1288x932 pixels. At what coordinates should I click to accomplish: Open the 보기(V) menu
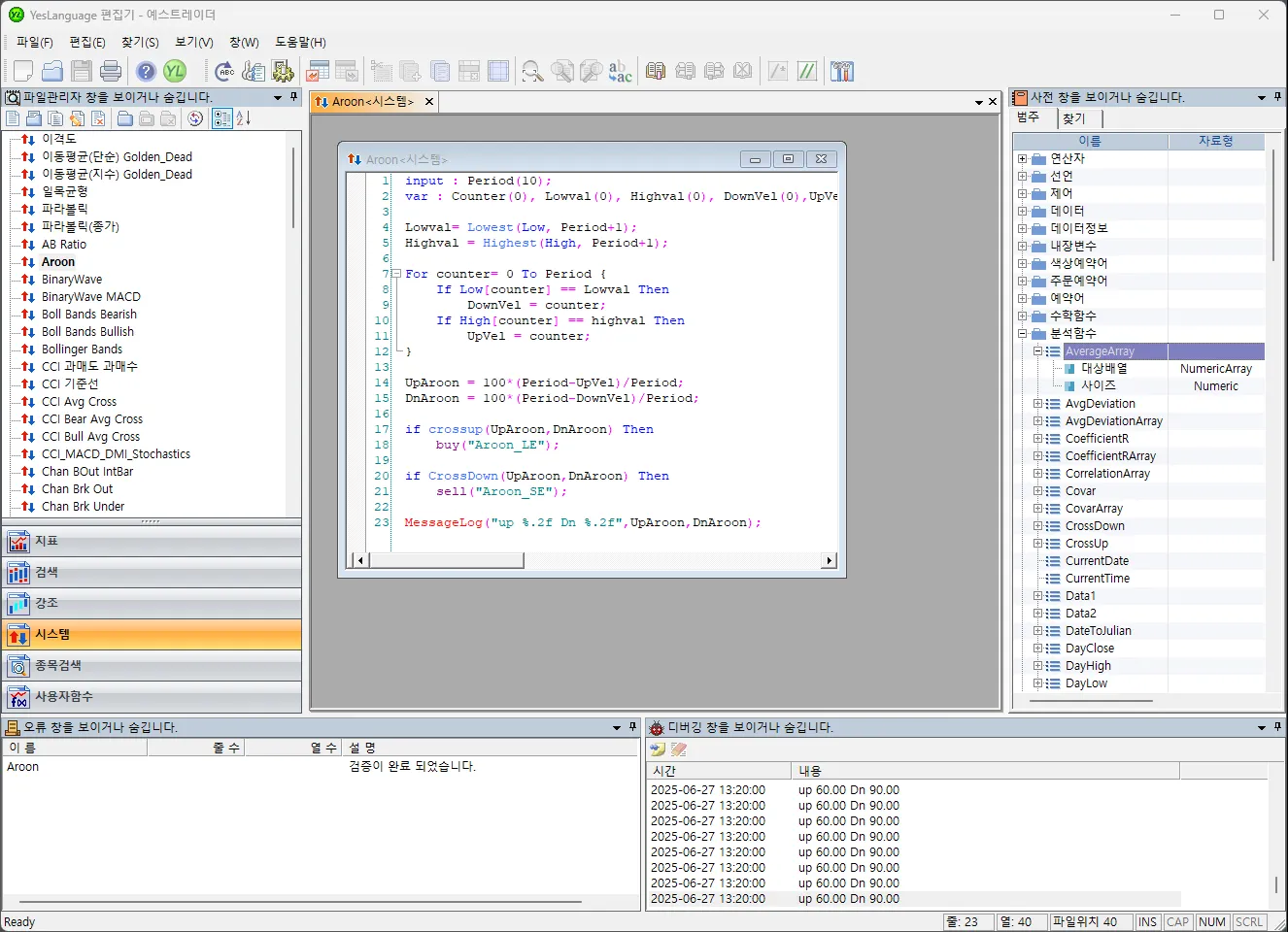193,42
